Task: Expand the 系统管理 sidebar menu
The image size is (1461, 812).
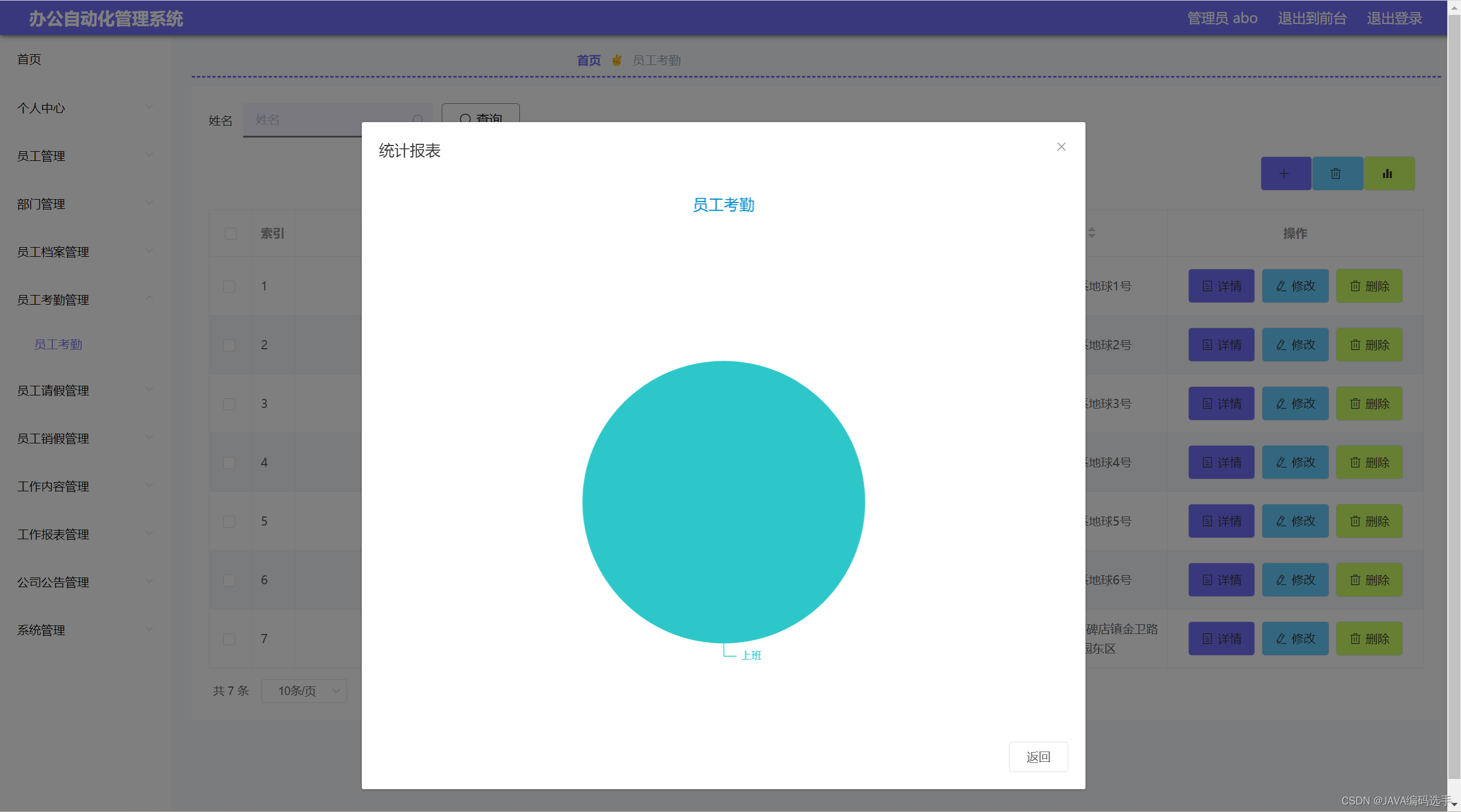Action: 86,630
